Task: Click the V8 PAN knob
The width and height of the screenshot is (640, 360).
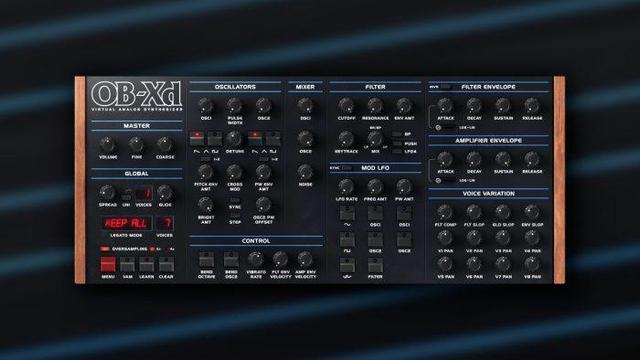Action: pyautogui.click(x=532, y=264)
